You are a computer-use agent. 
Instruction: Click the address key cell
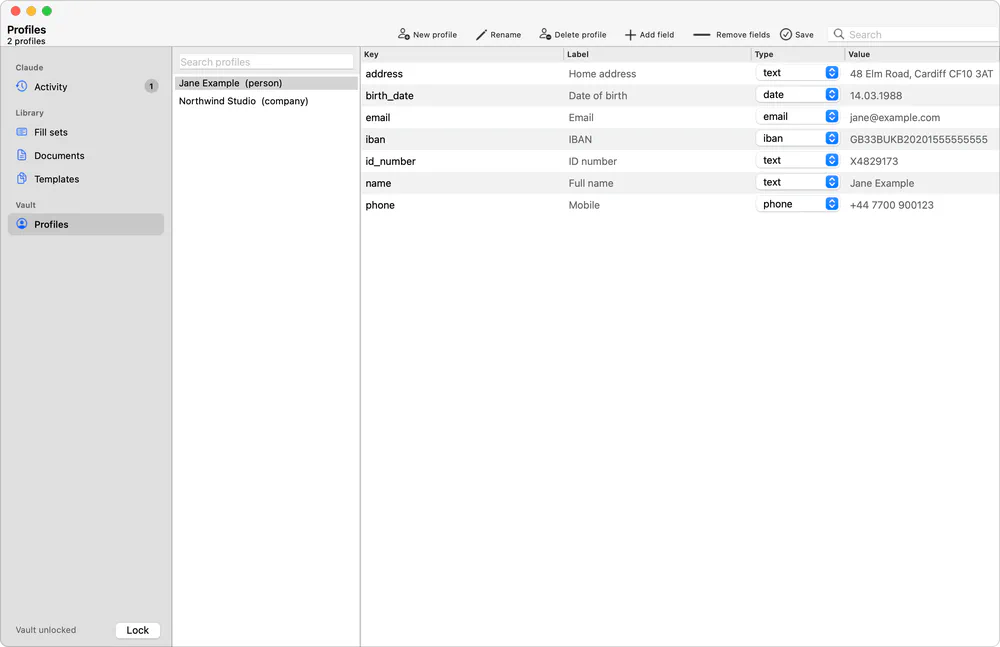pyautogui.click(x=384, y=73)
